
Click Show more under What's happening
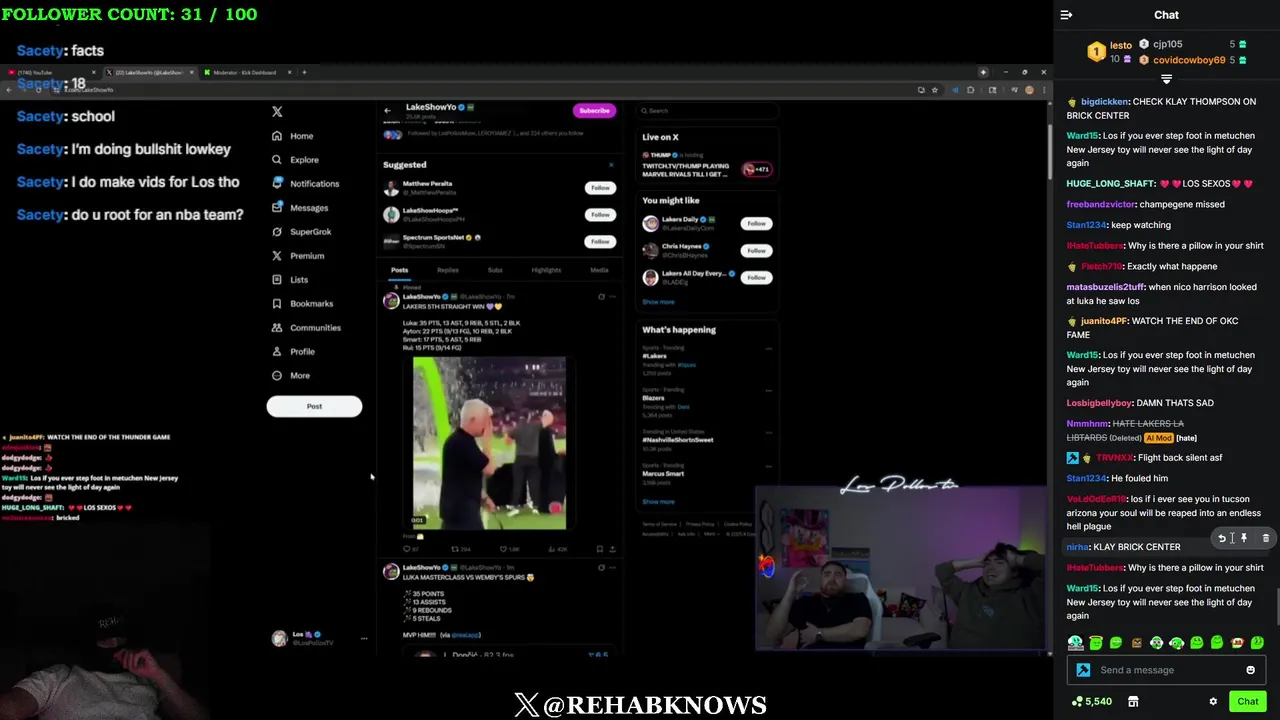pos(658,502)
